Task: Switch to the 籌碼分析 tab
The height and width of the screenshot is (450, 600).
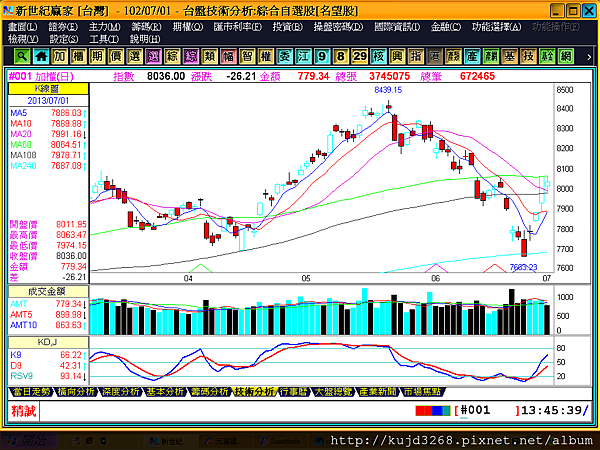Action: point(210,392)
